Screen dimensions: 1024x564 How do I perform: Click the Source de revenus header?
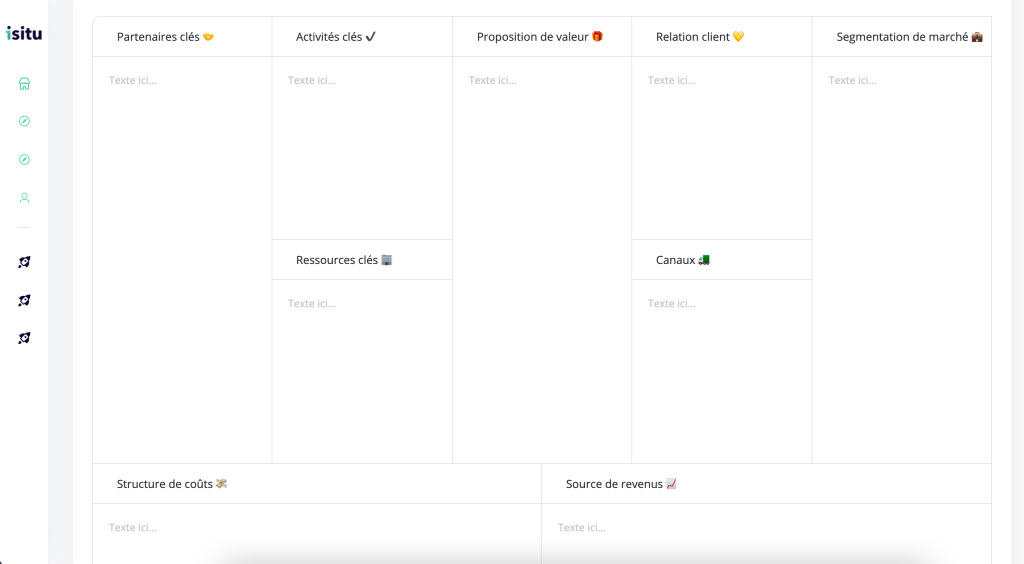(x=621, y=484)
